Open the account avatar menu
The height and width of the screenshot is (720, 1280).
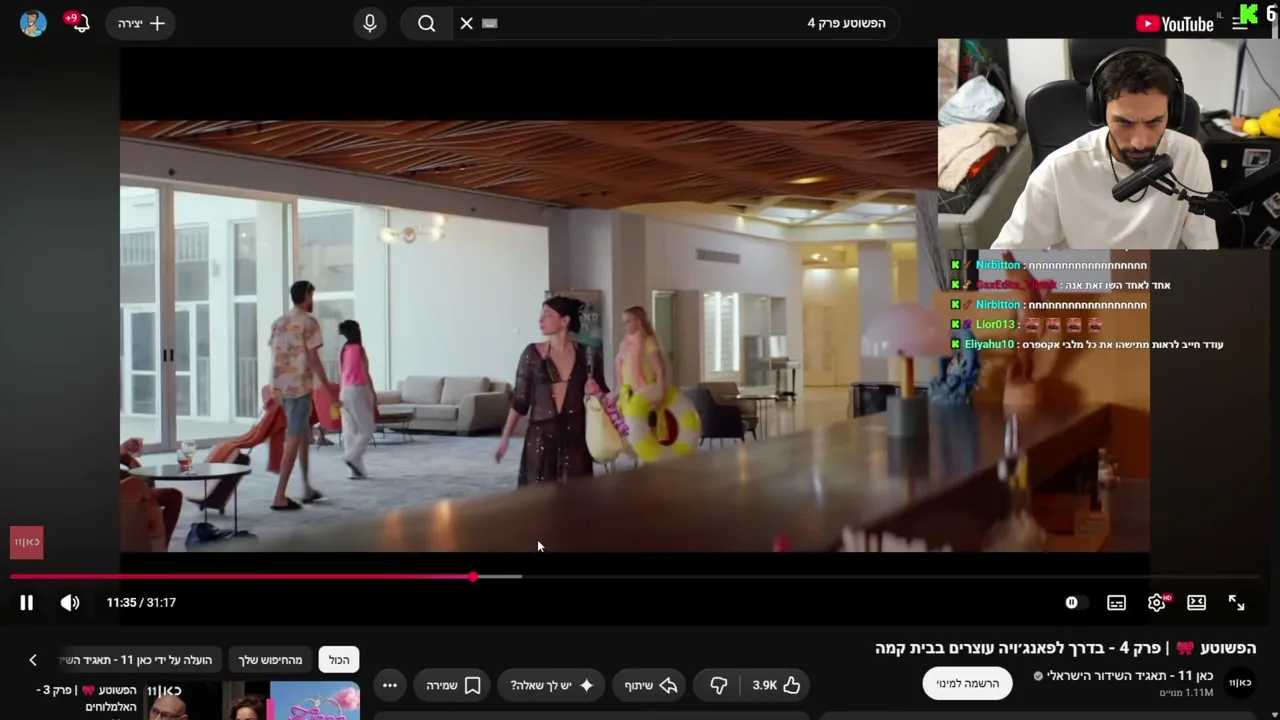pos(33,23)
